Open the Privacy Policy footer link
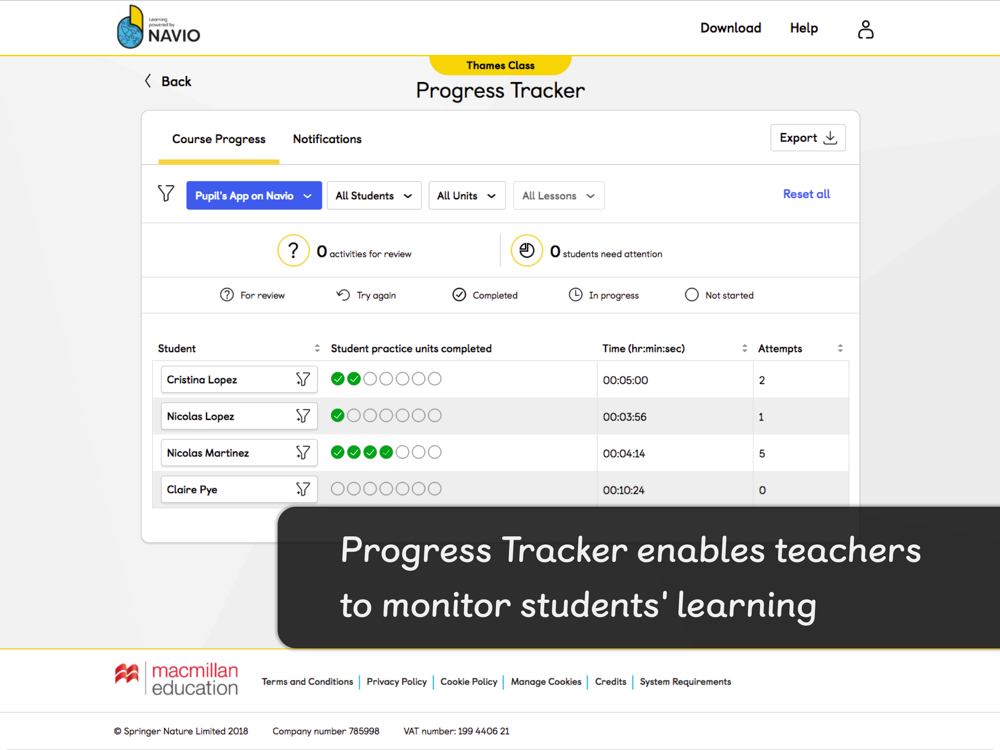 click(x=396, y=682)
